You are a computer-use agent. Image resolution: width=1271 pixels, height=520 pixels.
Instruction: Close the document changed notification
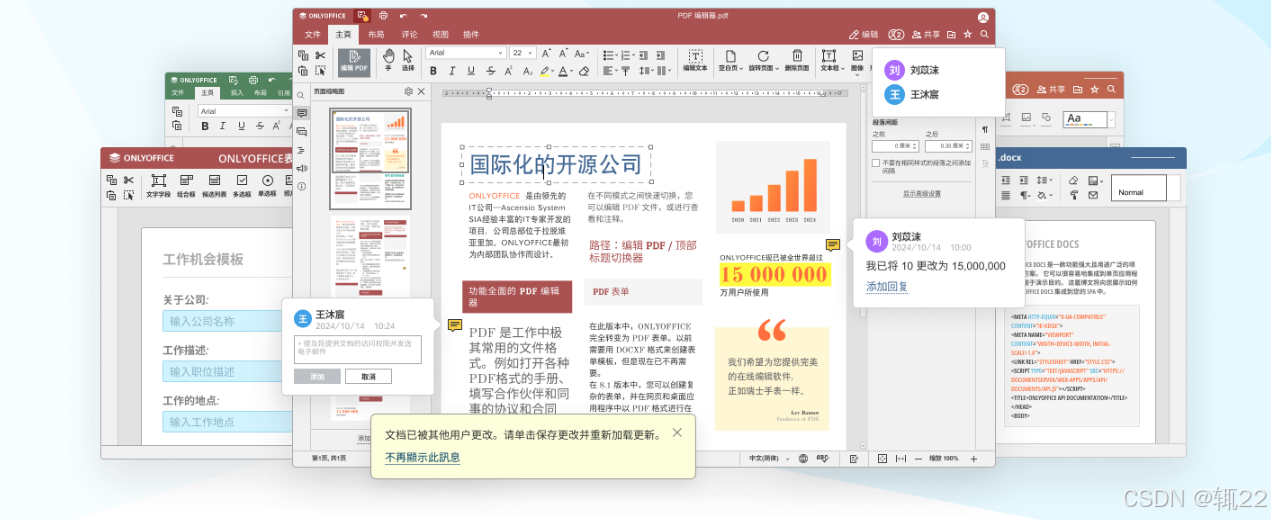coord(677,433)
